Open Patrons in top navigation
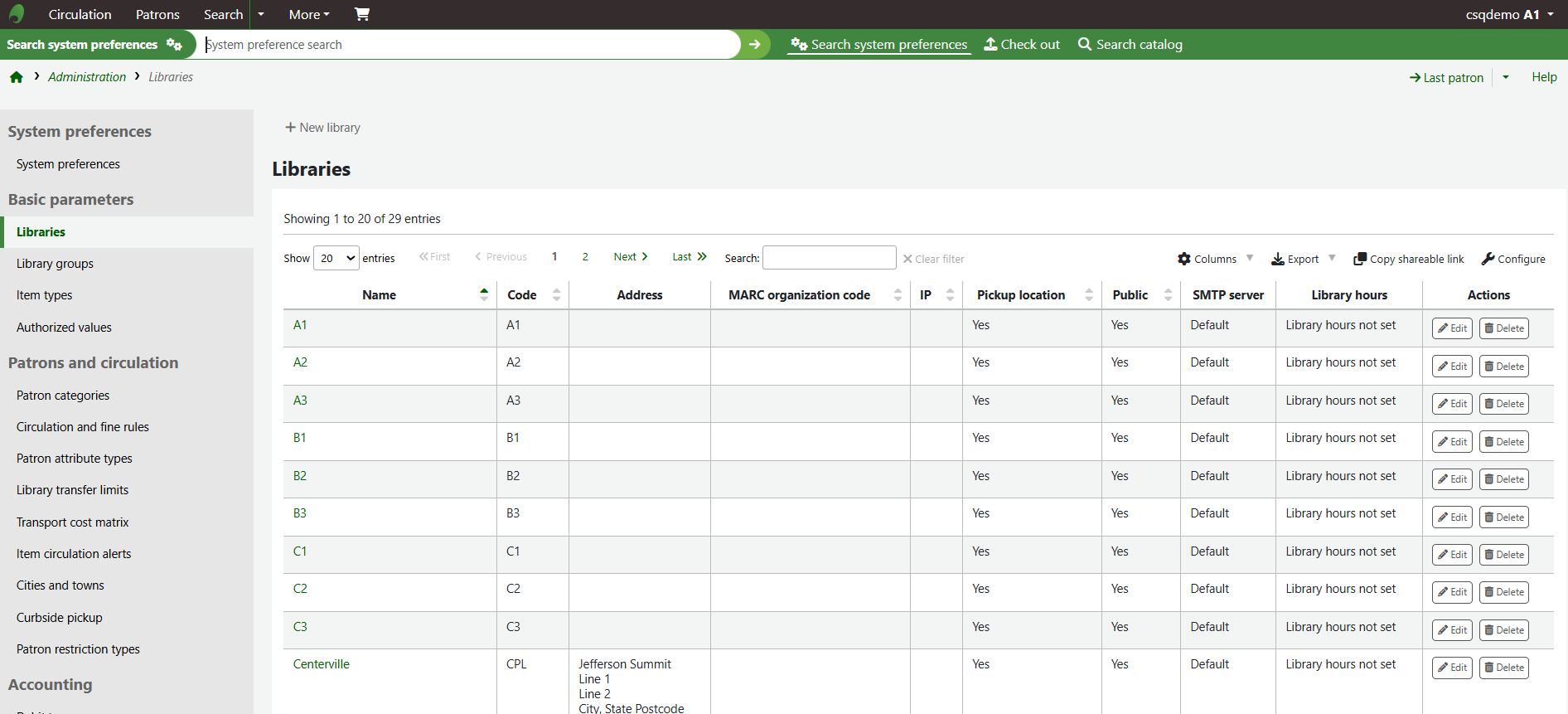Screen dimensions: 1568x714 pyautogui.click(x=157, y=14)
